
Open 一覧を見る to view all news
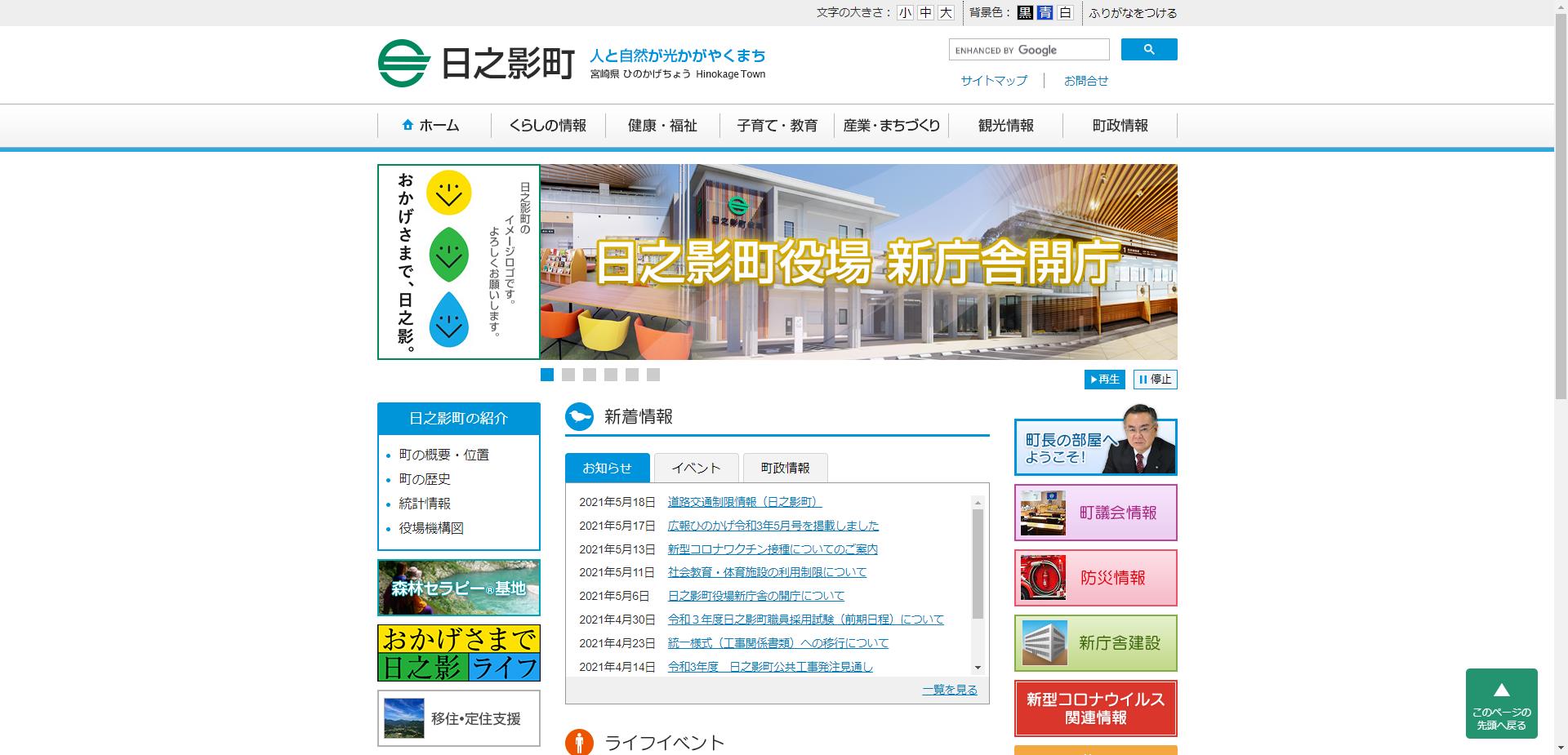(x=949, y=689)
